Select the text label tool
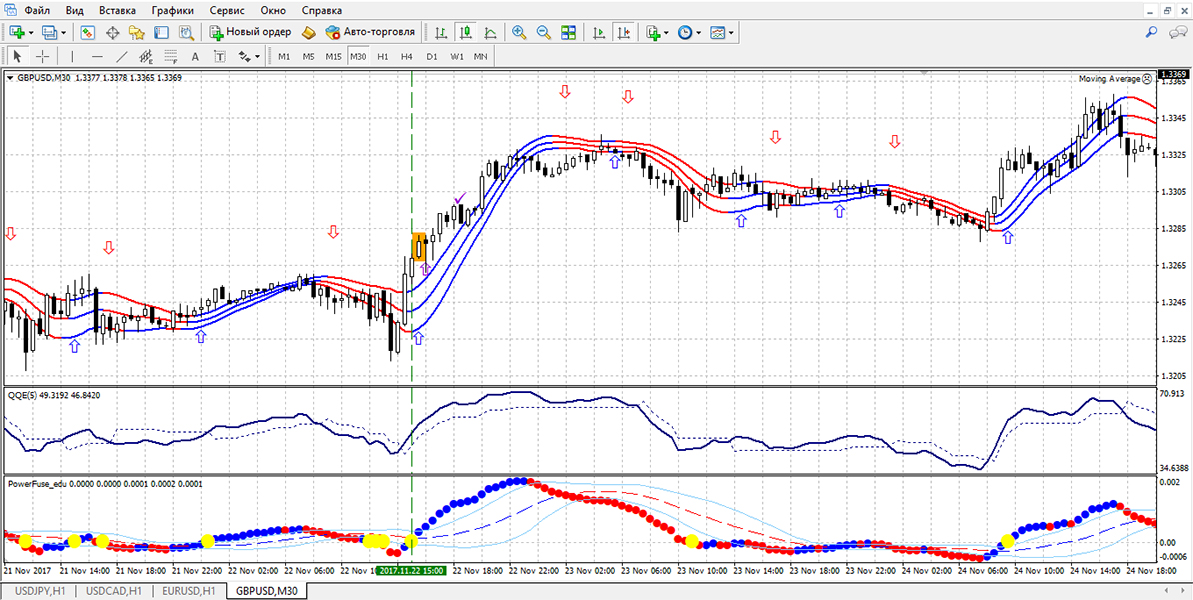 [195, 57]
